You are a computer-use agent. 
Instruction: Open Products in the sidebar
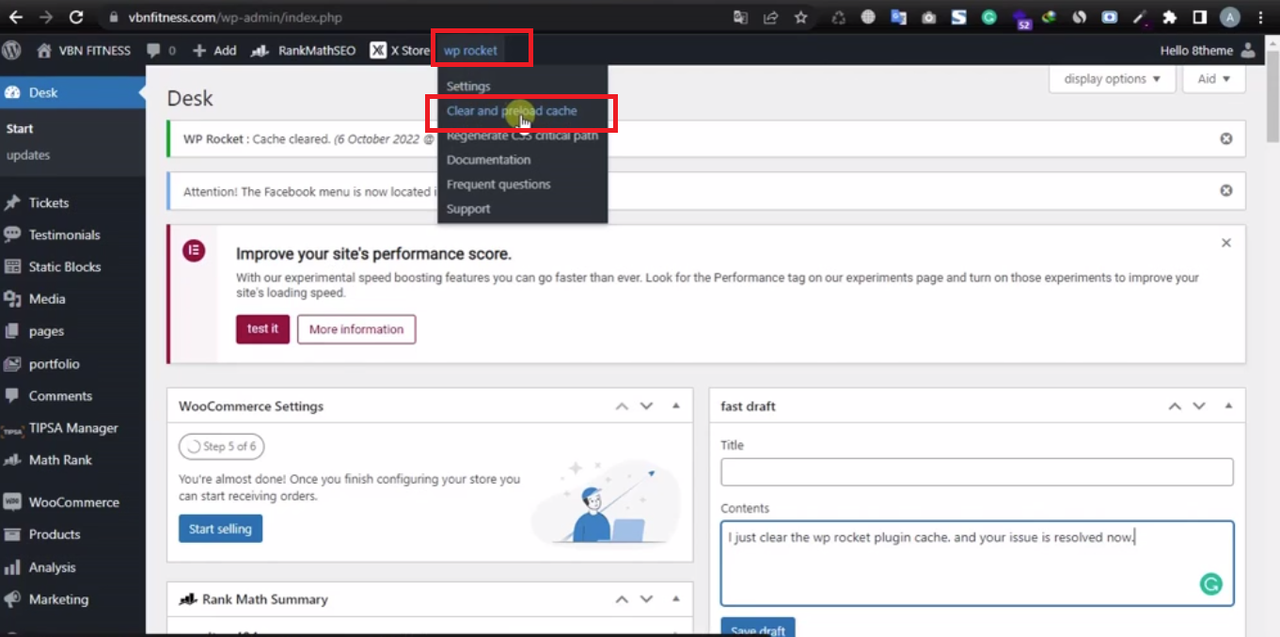(x=73, y=534)
